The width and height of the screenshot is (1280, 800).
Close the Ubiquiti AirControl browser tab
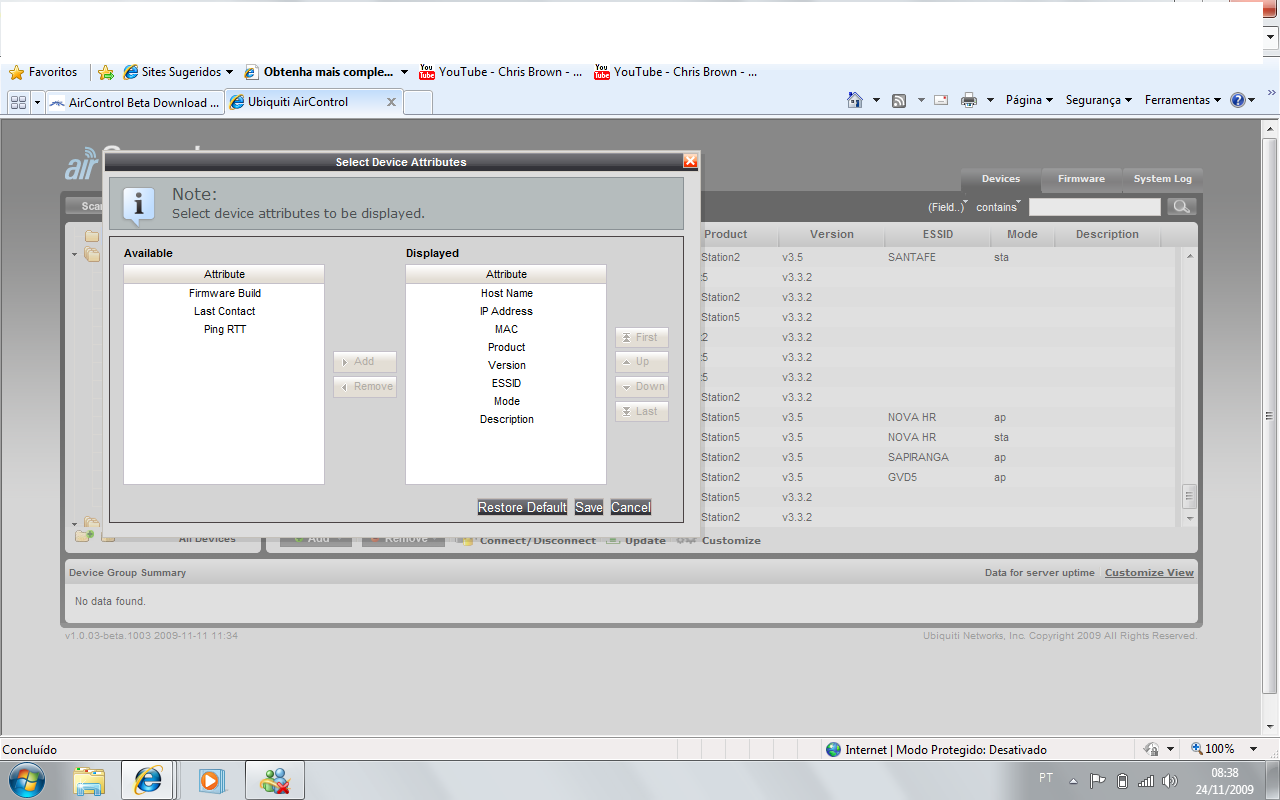coord(391,102)
